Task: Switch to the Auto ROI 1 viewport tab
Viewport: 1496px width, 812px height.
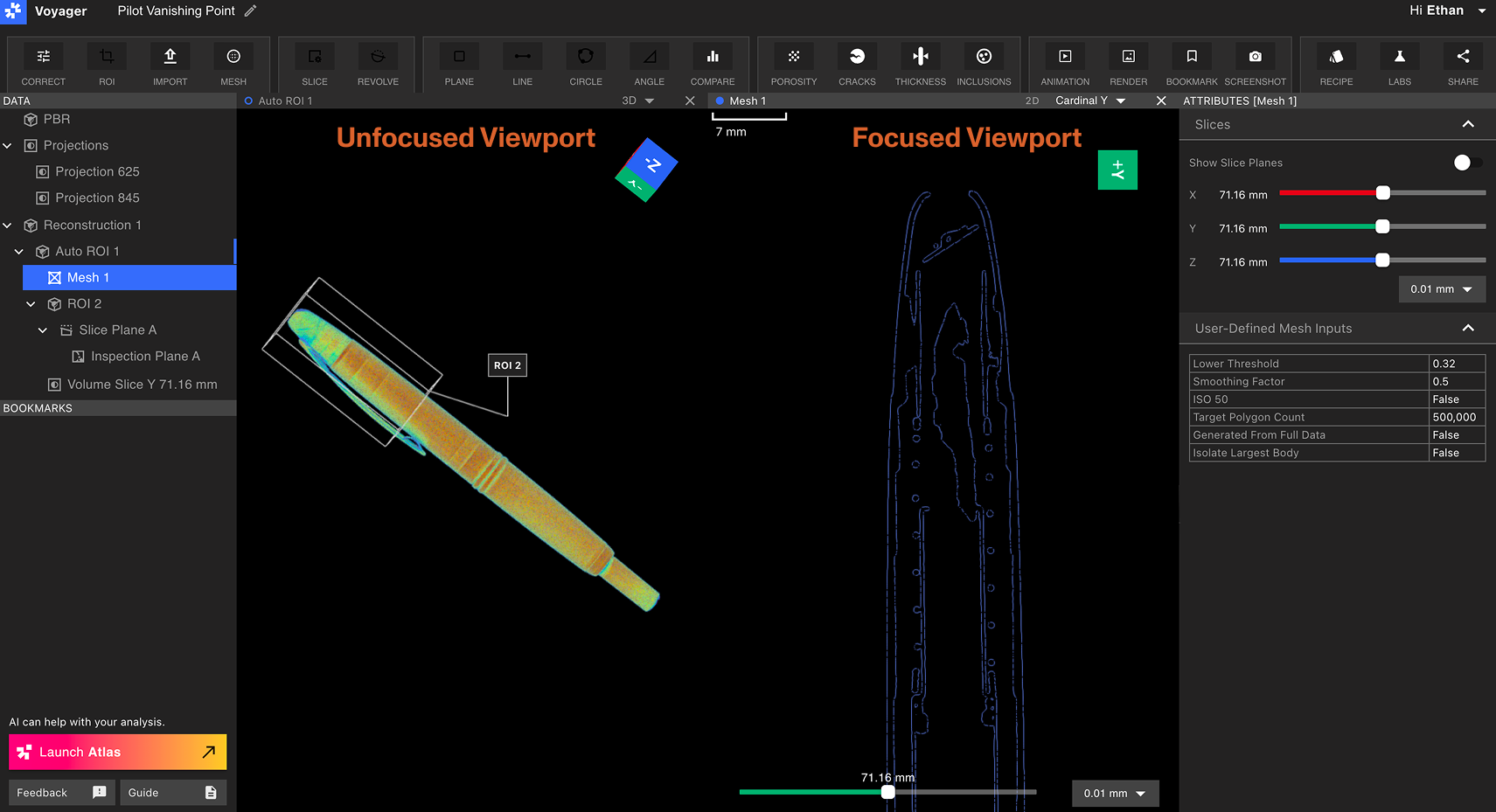Action: click(x=284, y=101)
